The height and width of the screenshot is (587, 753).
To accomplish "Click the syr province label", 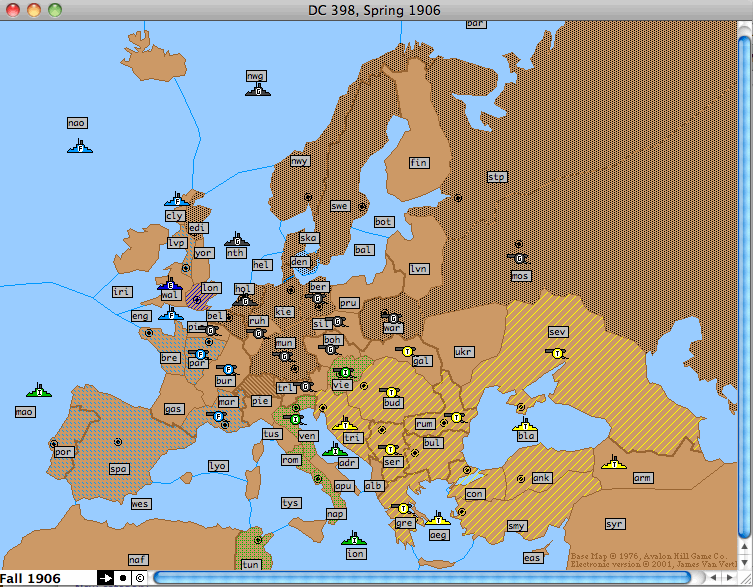I will (615, 524).
